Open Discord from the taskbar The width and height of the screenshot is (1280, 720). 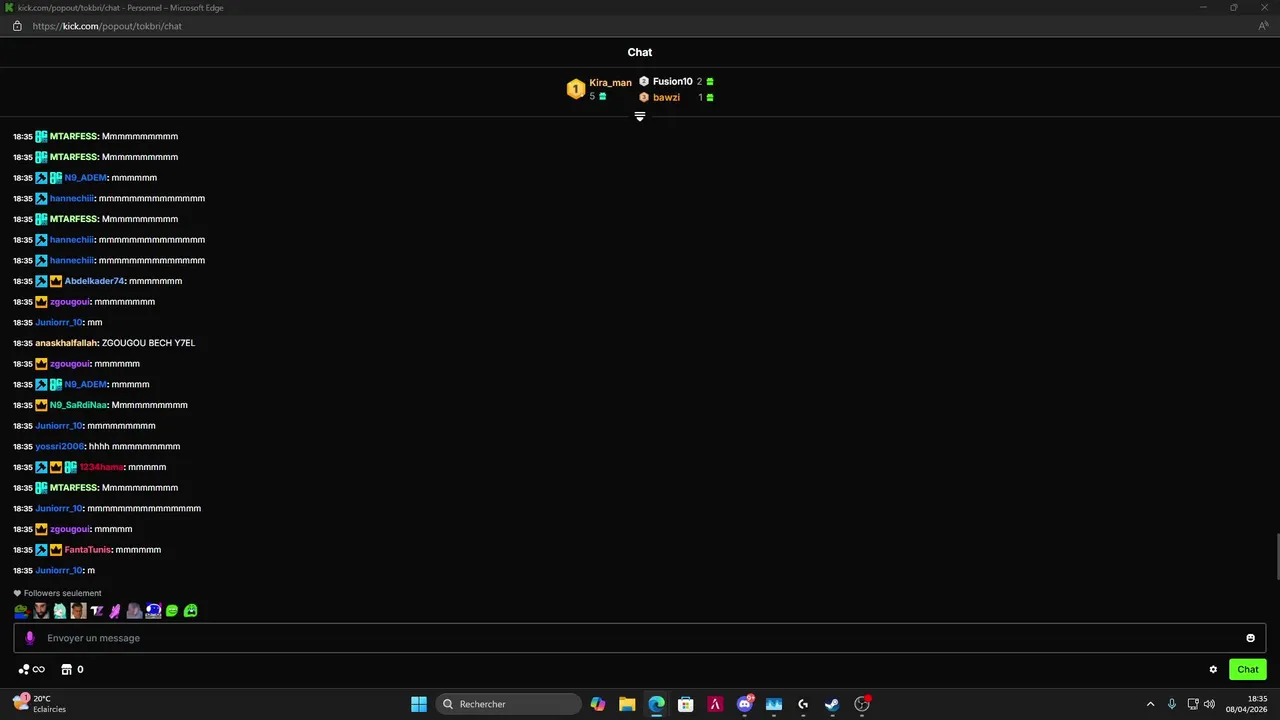[x=744, y=704]
